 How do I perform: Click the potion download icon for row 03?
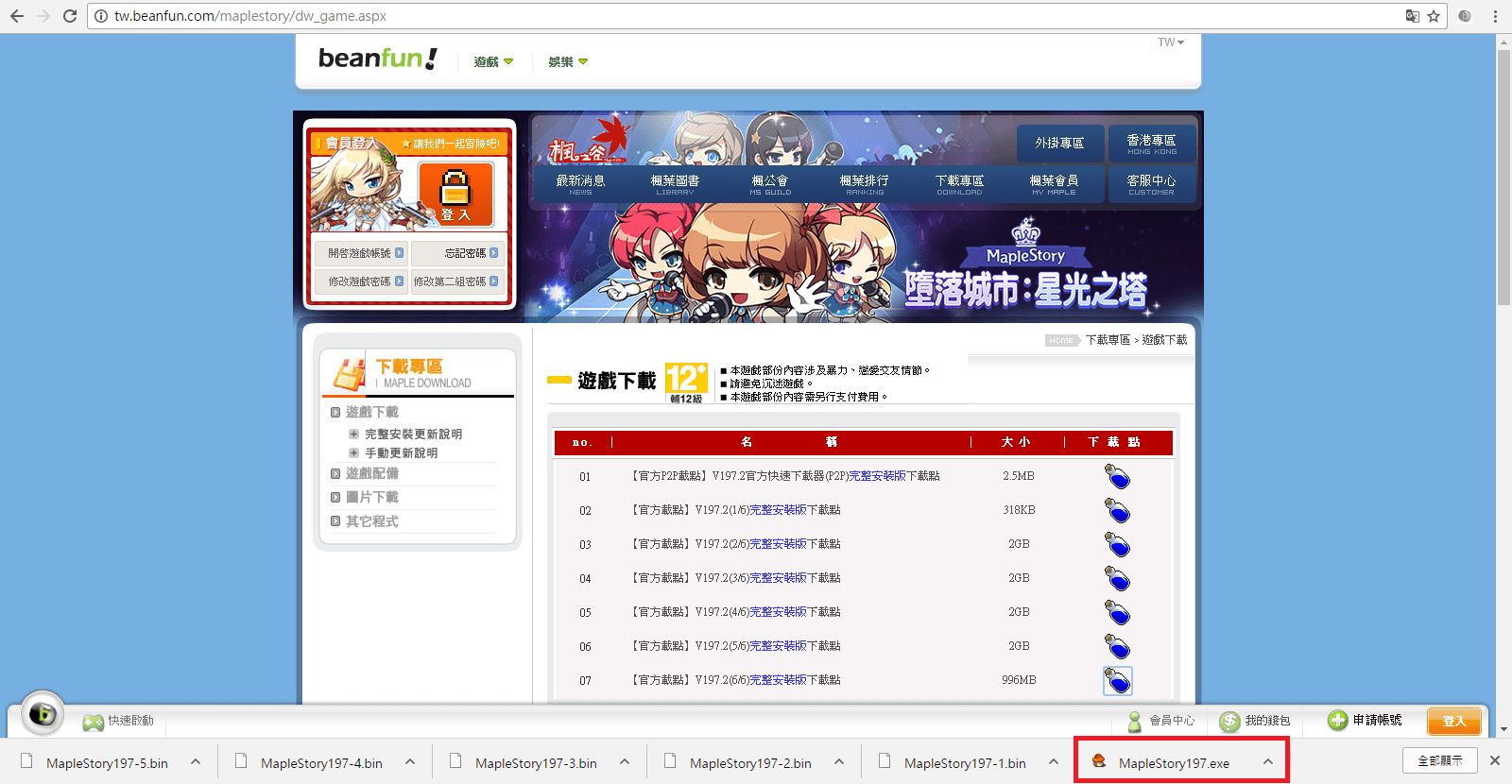point(1117,545)
